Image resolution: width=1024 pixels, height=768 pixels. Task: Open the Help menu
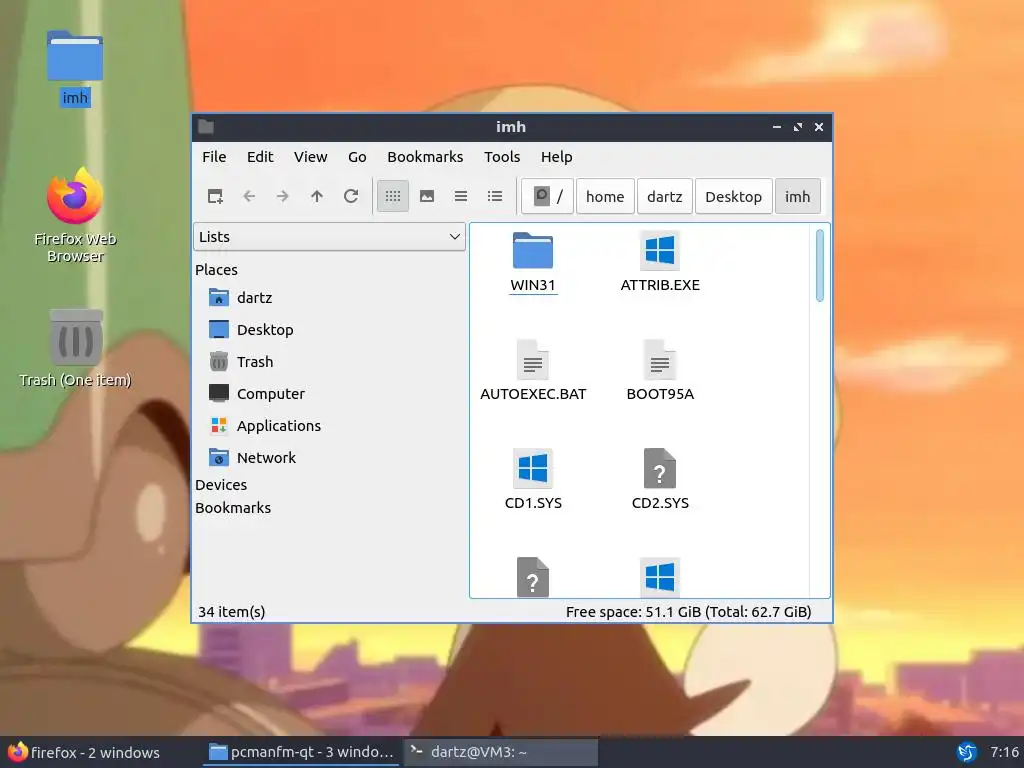(556, 157)
